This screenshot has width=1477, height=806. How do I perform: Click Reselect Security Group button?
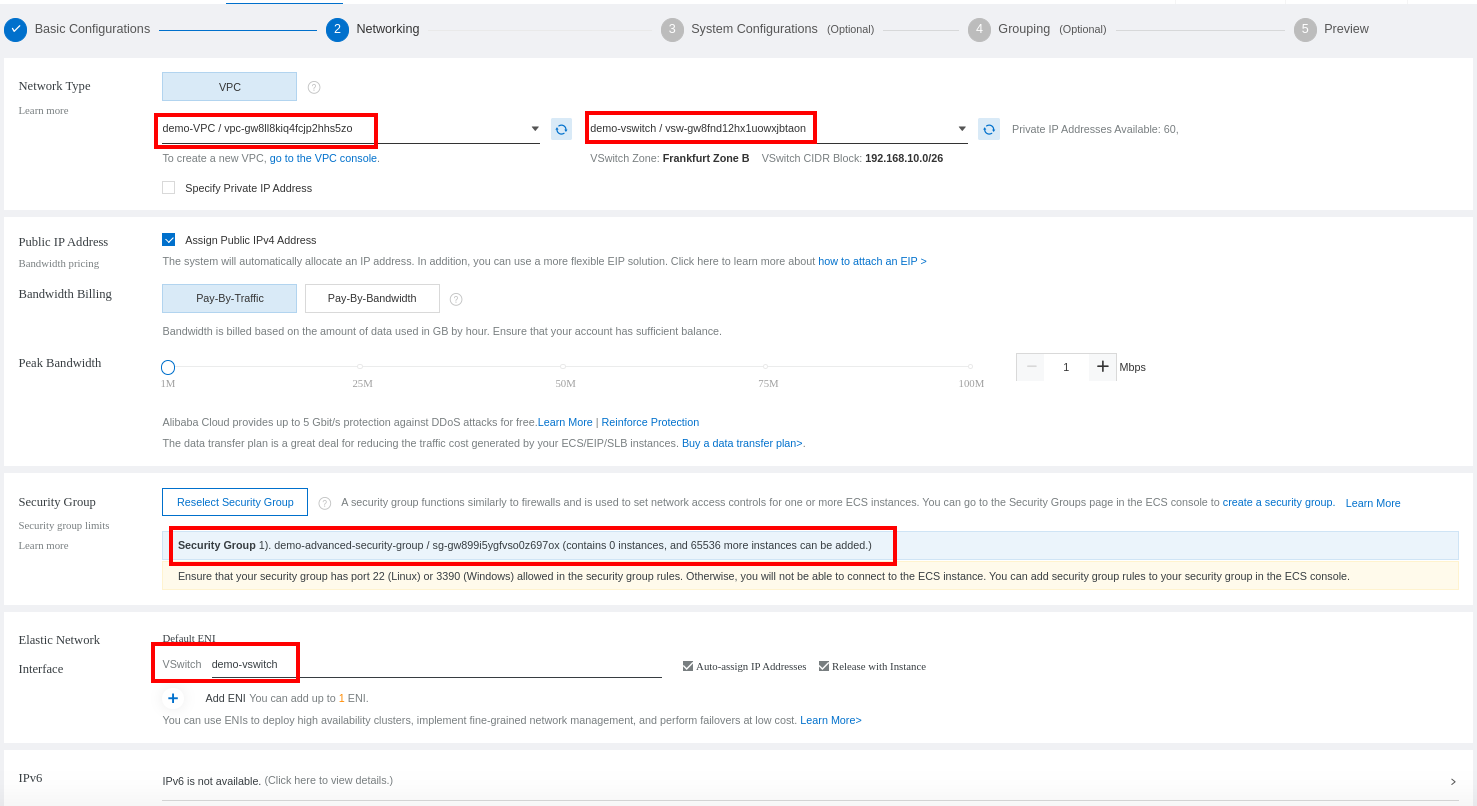pos(235,502)
